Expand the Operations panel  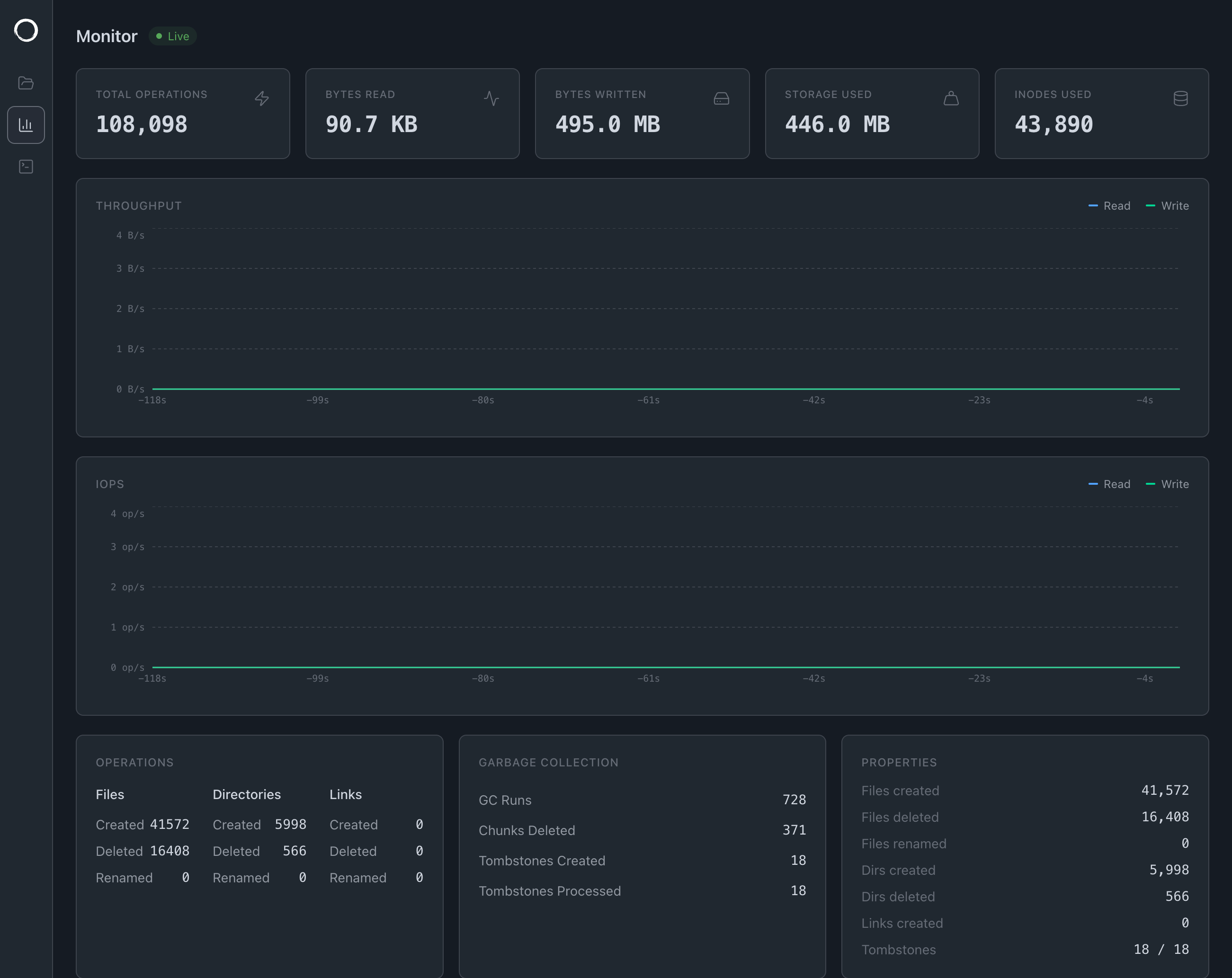[x=135, y=762]
